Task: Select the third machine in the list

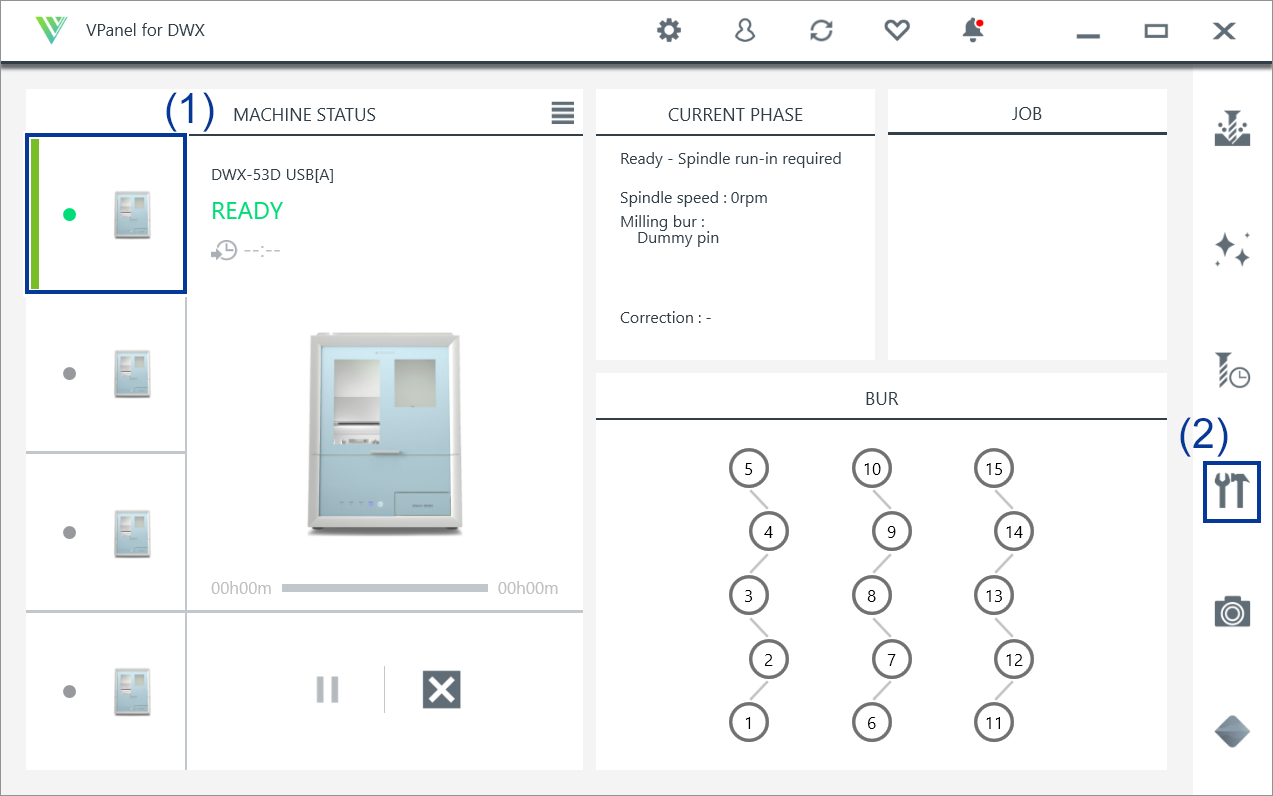Action: click(x=106, y=532)
